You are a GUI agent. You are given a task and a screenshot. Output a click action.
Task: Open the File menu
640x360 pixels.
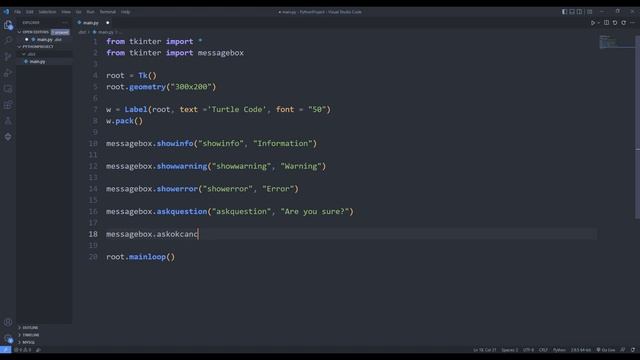18,12
